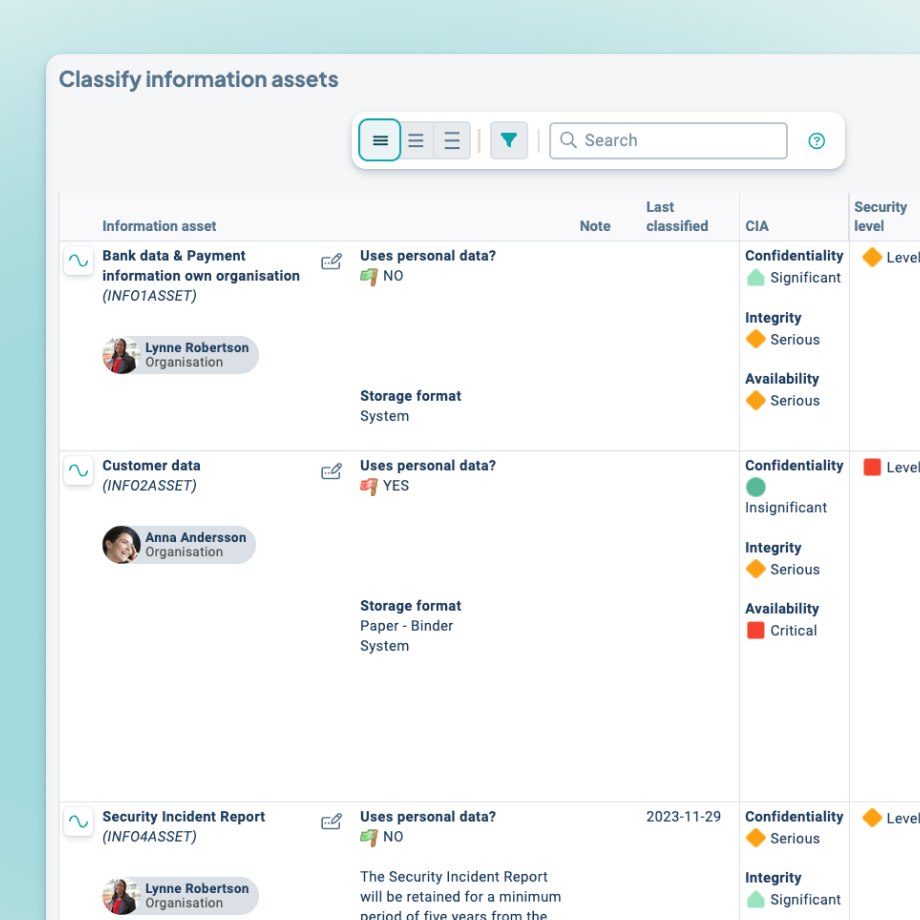Click Lynne Robertson chip on Bank data row

click(181, 355)
